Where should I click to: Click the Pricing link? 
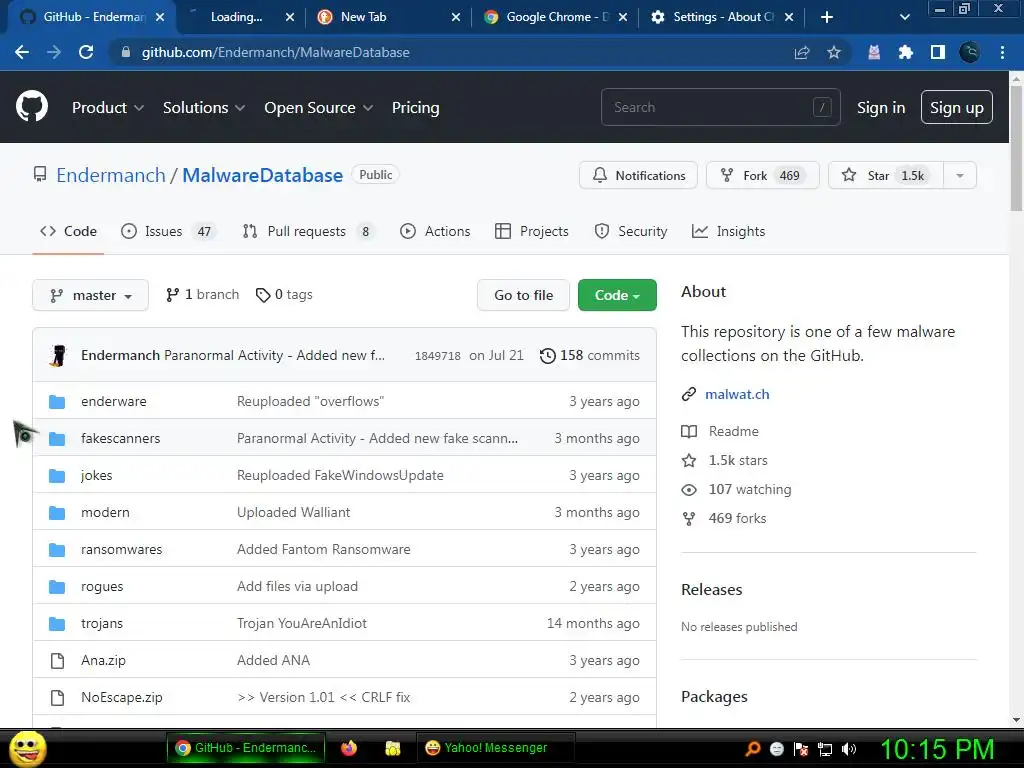[415, 108]
